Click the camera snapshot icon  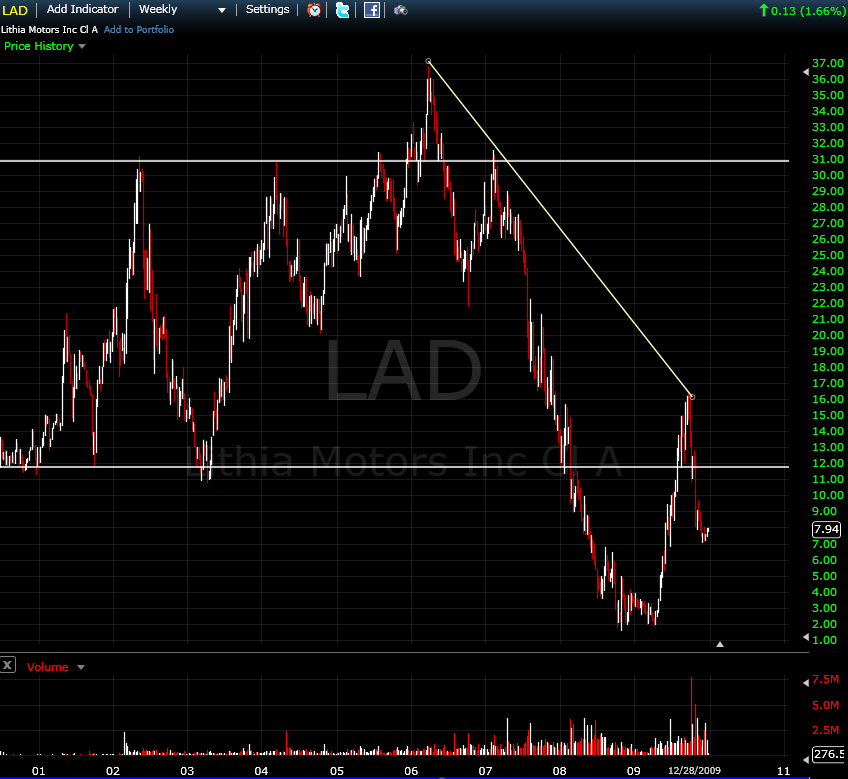401,10
